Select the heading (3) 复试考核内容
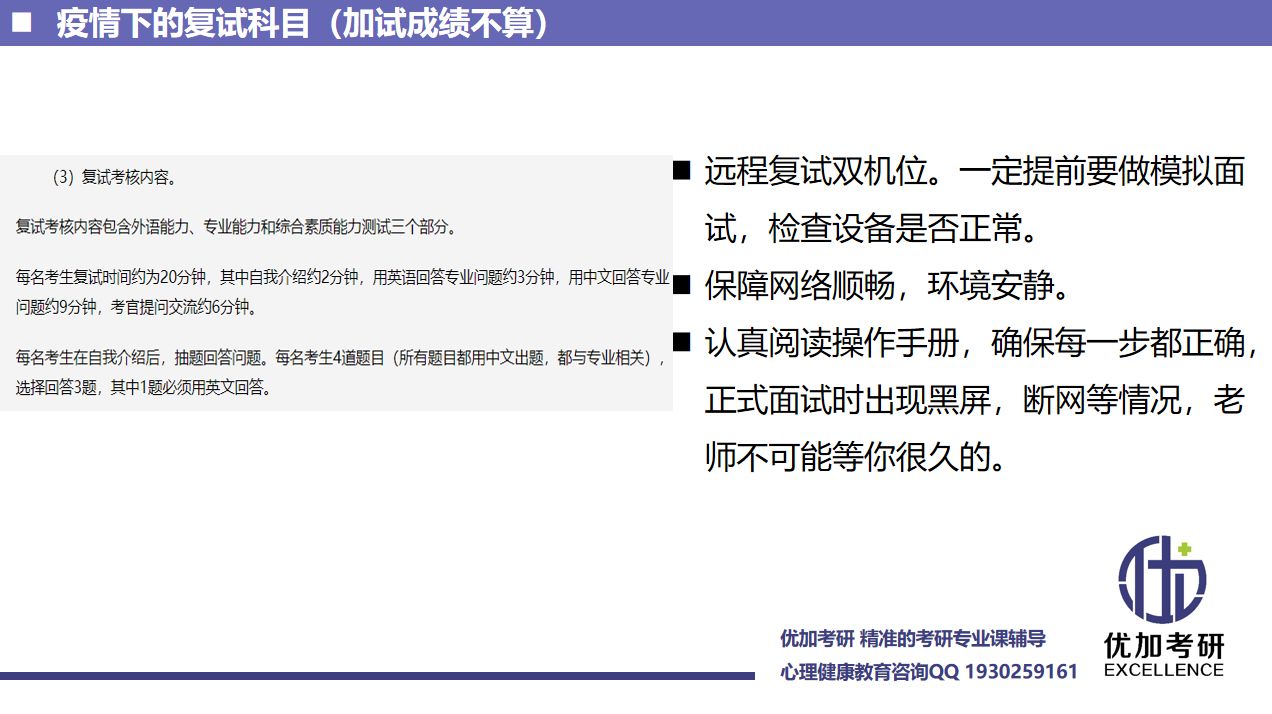This screenshot has height=714, width=1272. 115,178
